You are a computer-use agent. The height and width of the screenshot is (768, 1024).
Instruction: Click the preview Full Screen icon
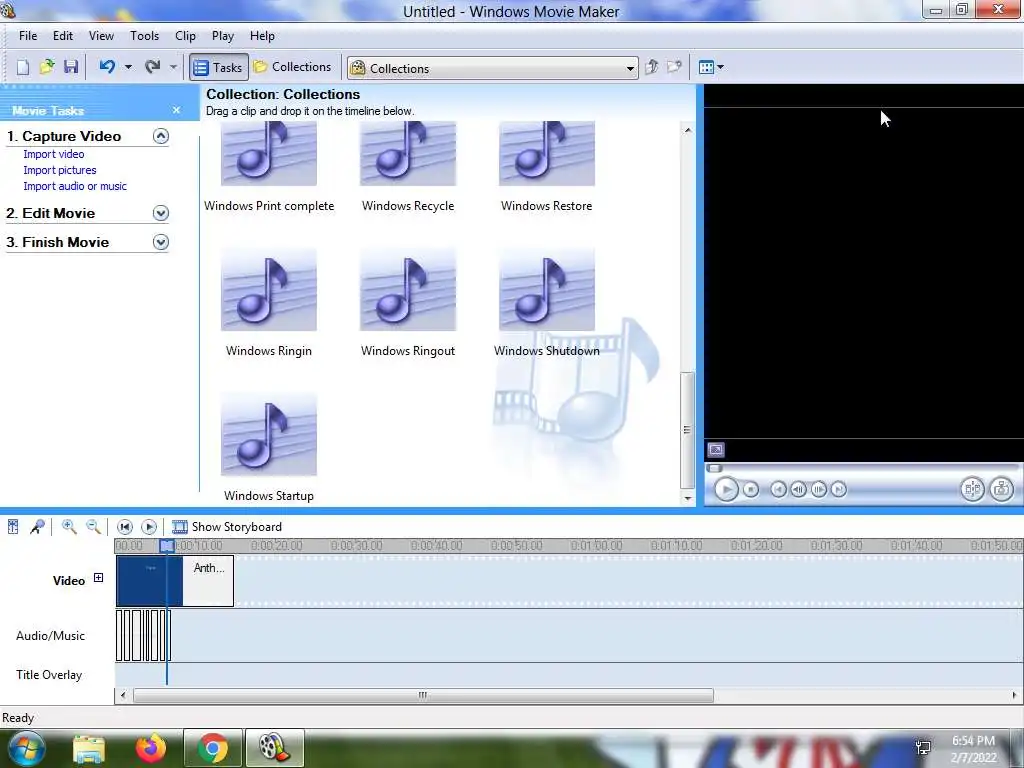tap(716, 450)
